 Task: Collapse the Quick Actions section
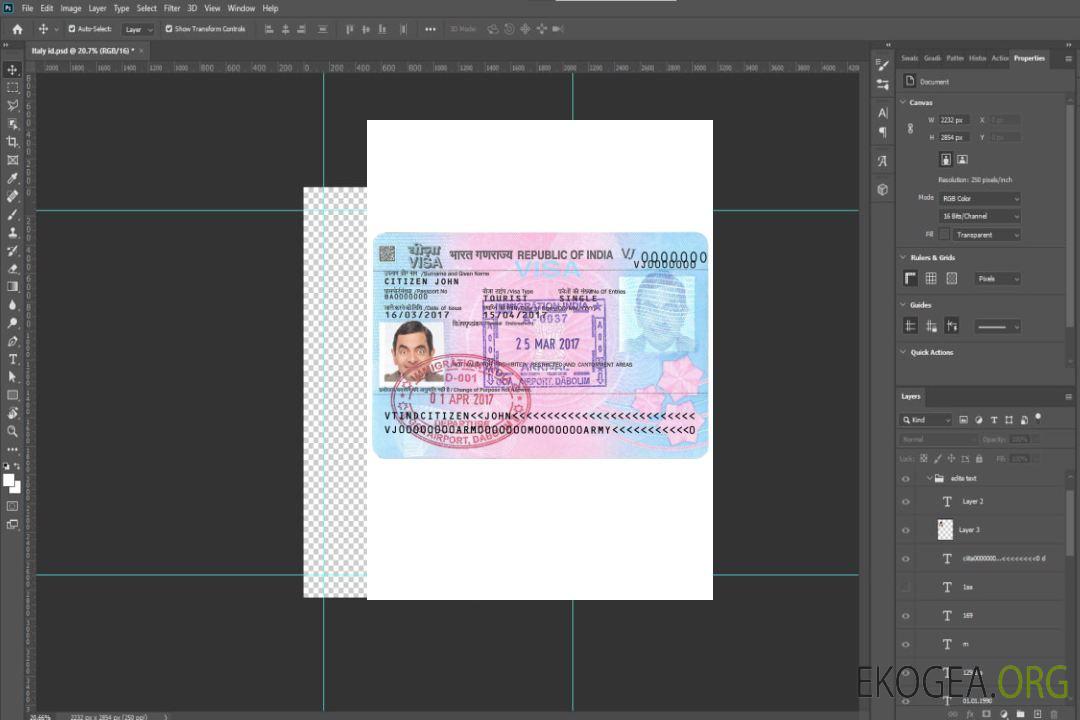904,352
